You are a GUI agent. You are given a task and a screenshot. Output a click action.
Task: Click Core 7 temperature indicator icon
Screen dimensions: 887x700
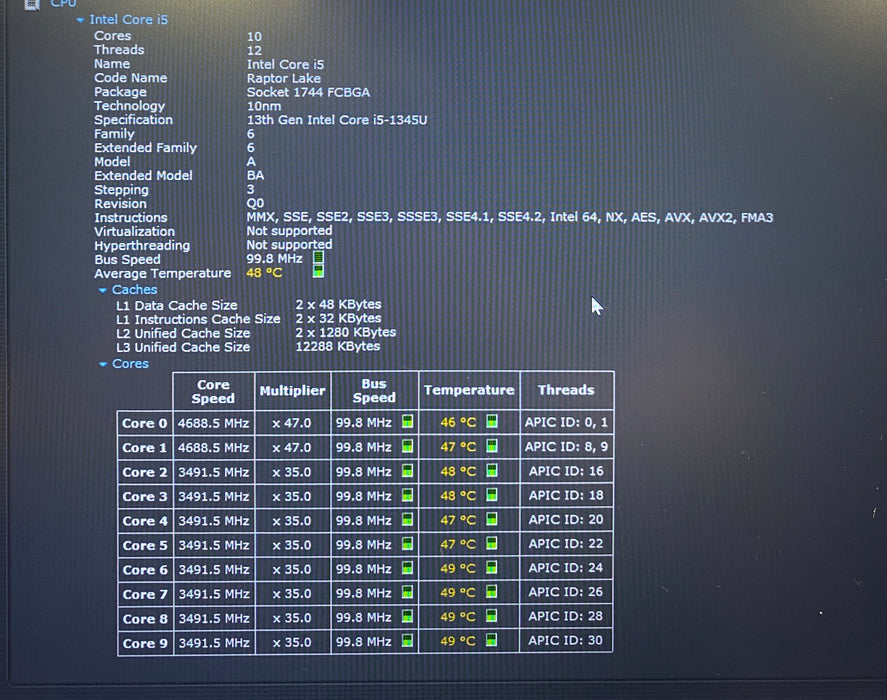tap(492, 592)
